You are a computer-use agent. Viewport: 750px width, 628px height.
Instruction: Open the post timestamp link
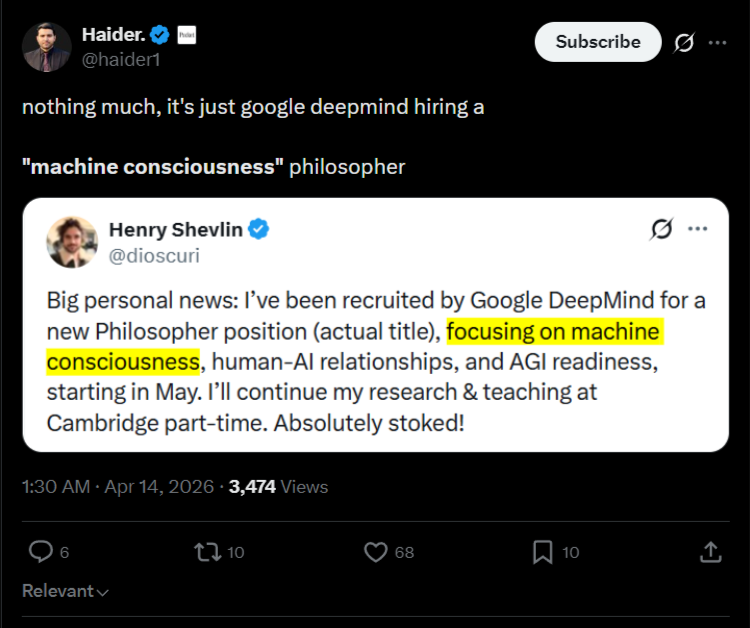click(117, 487)
